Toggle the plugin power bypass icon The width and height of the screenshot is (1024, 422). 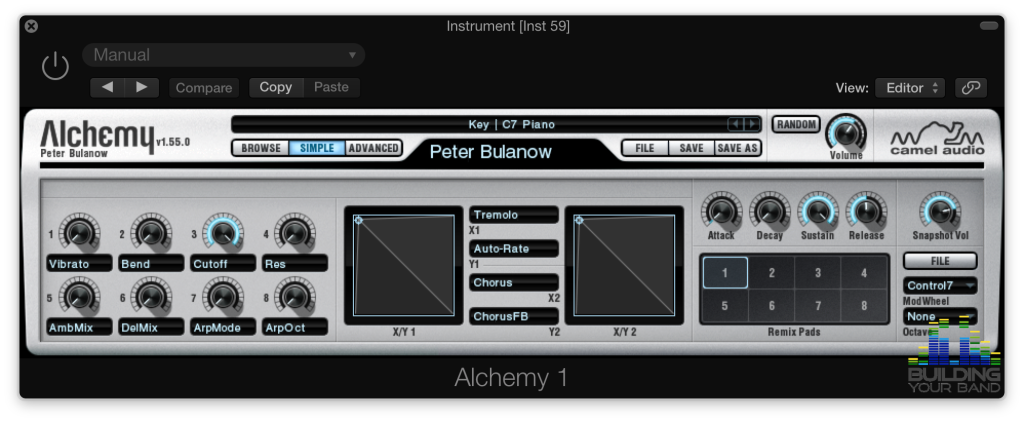pyautogui.click(x=55, y=67)
